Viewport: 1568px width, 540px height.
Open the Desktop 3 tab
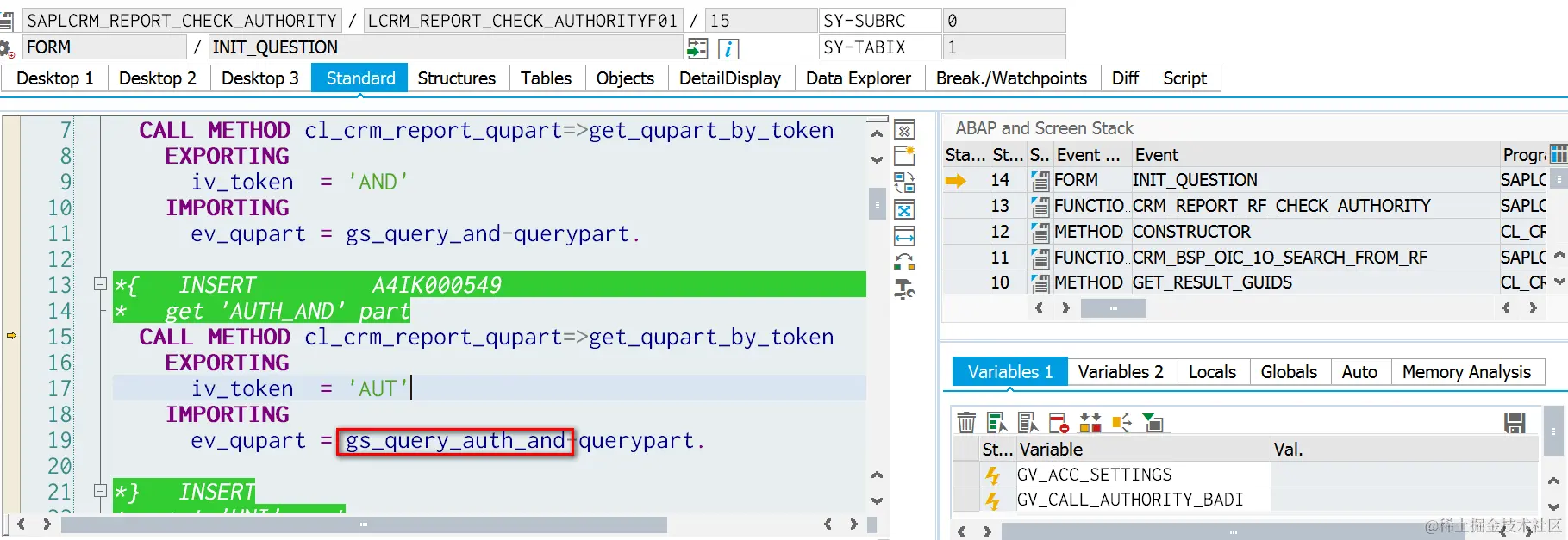tap(260, 78)
